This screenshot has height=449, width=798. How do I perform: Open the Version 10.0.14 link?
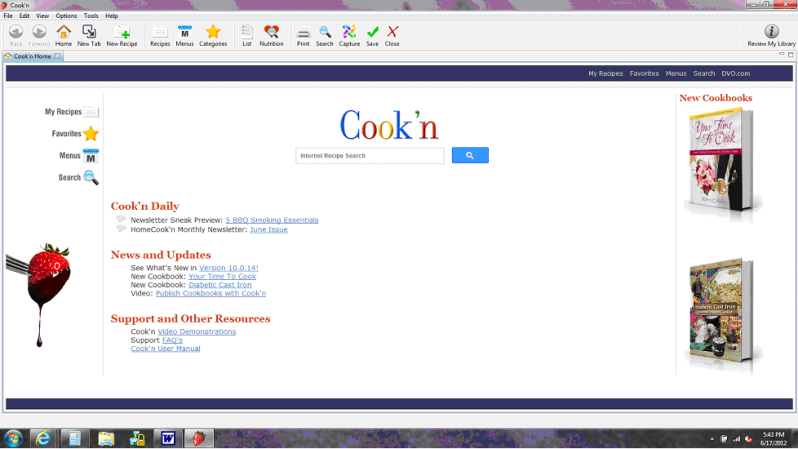click(229, 268)
